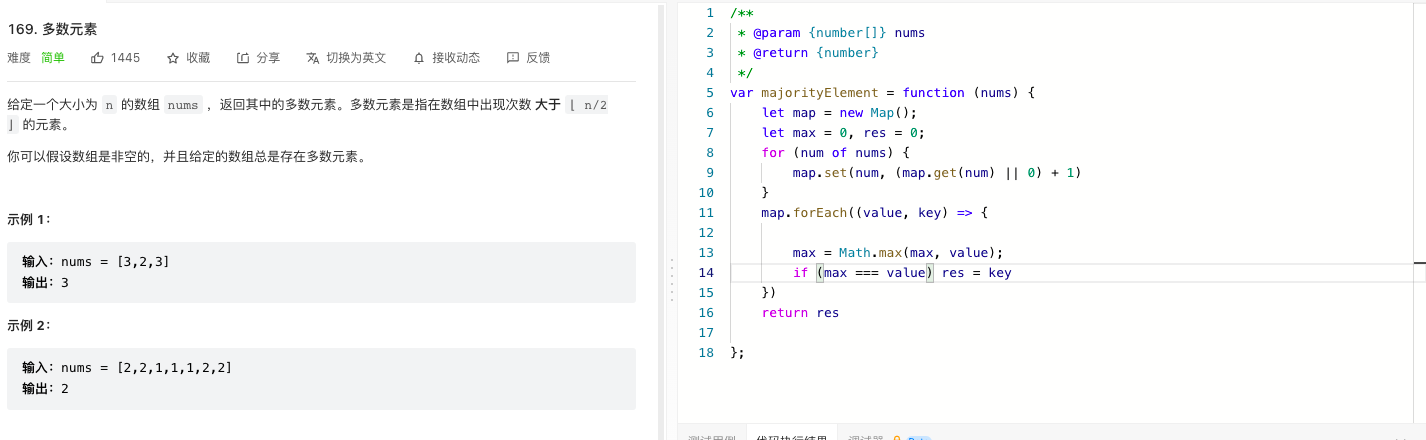Click the like count 1445
Viewport: 1426px width, 440px height.
(125, 58)
